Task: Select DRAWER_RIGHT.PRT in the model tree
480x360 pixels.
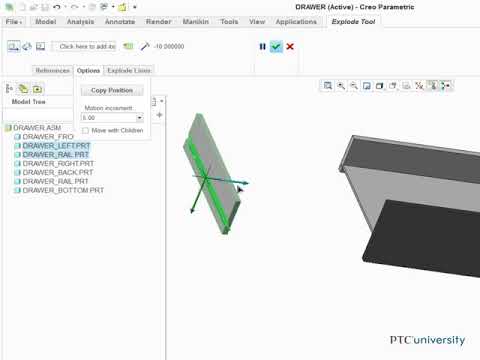Action: (x=58, y=164)
